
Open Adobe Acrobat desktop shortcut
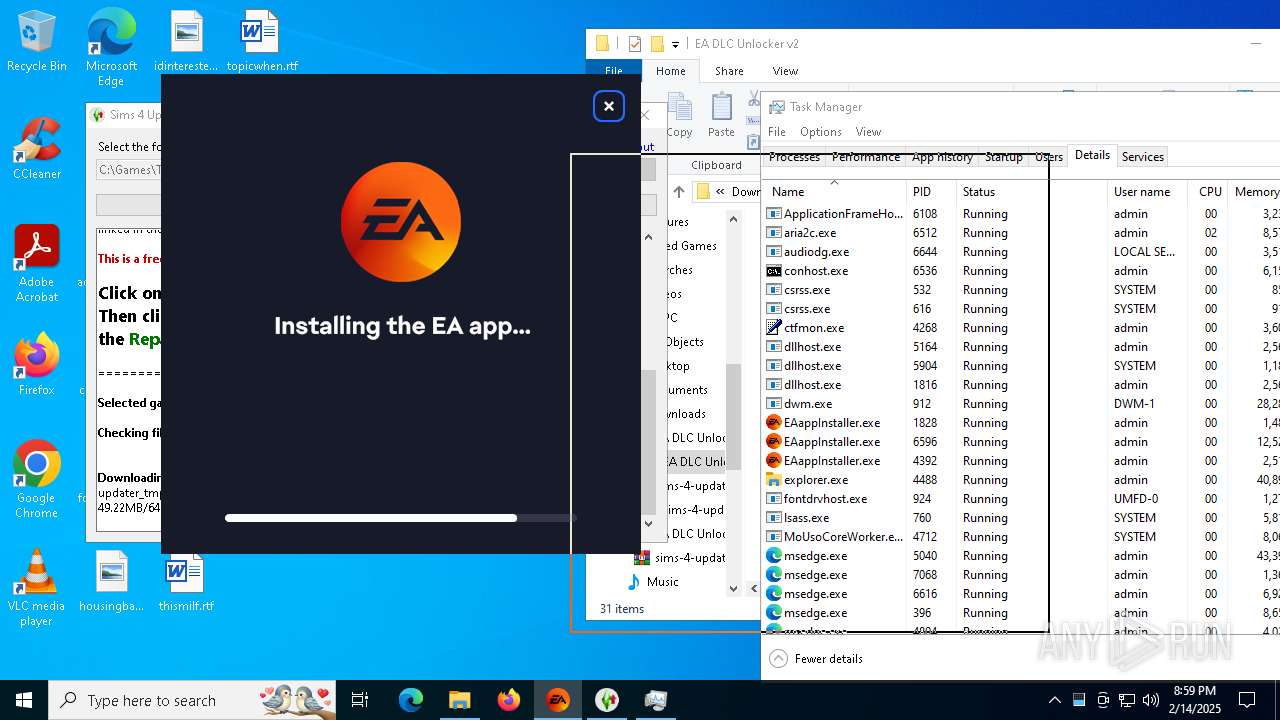[37, 263]
